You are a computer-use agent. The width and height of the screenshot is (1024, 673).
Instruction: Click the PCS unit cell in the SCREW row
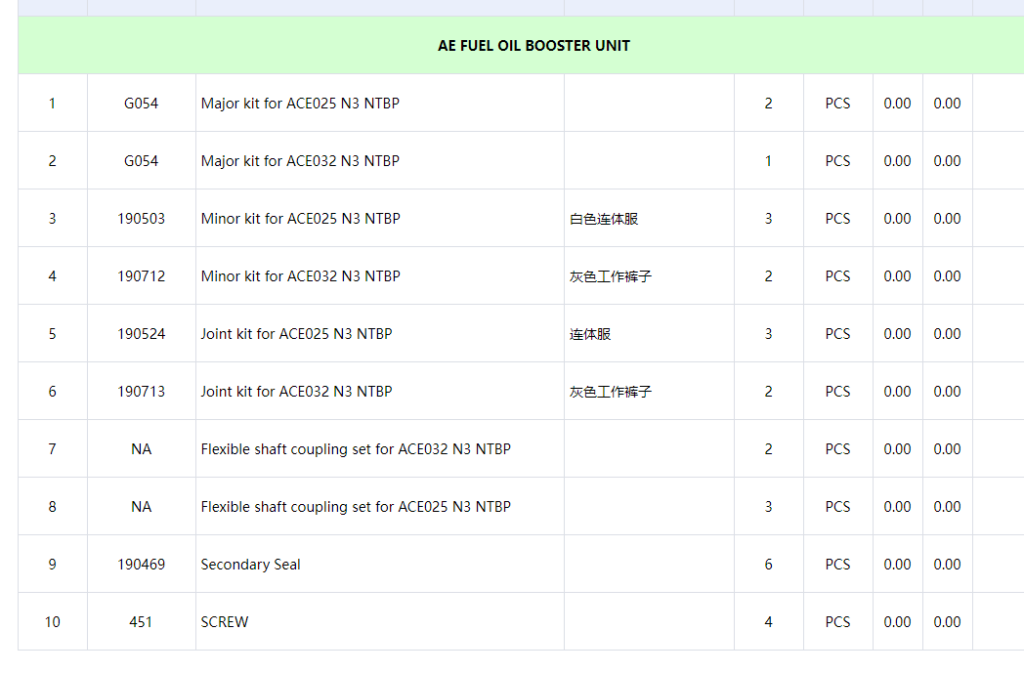tap(838, 622)
